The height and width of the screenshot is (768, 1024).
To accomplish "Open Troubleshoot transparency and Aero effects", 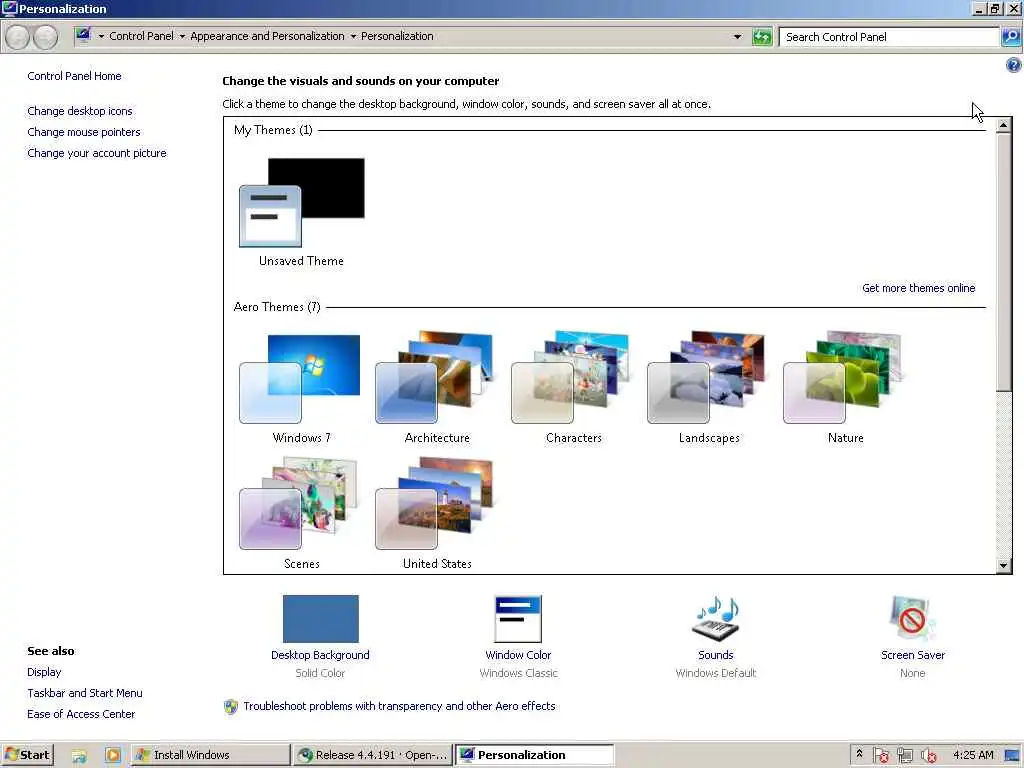I will (x=399, y=706).
